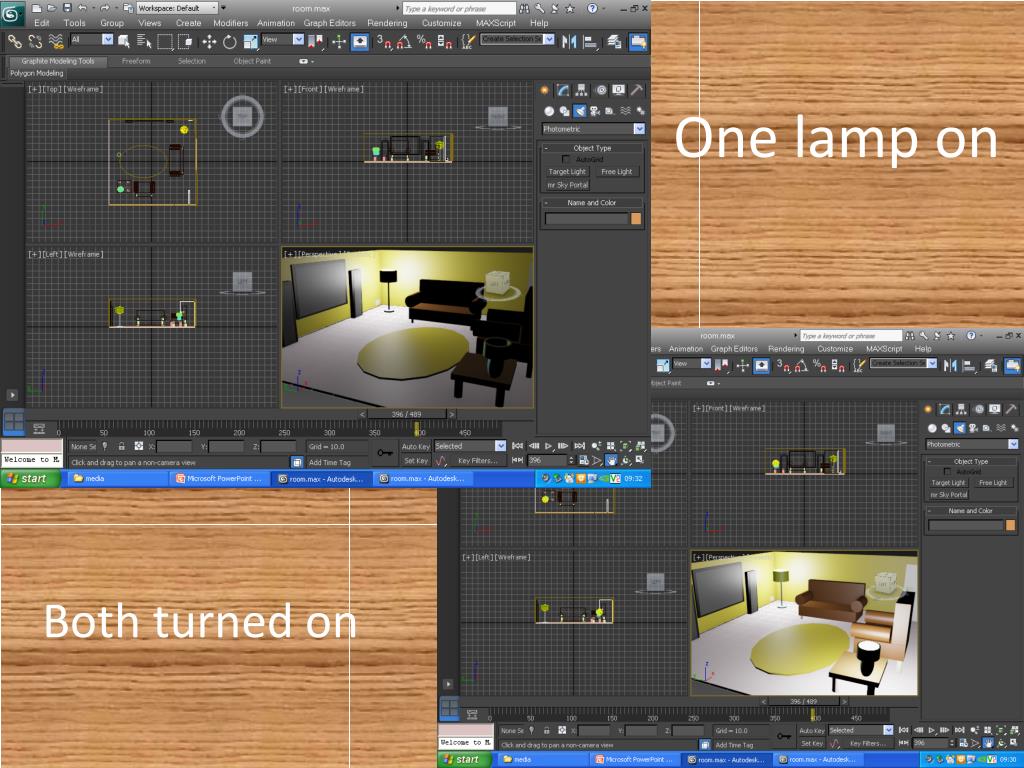Select Geometry category in upper window Create panel
The image size is (1024, 768).
(x=549, y=111)
